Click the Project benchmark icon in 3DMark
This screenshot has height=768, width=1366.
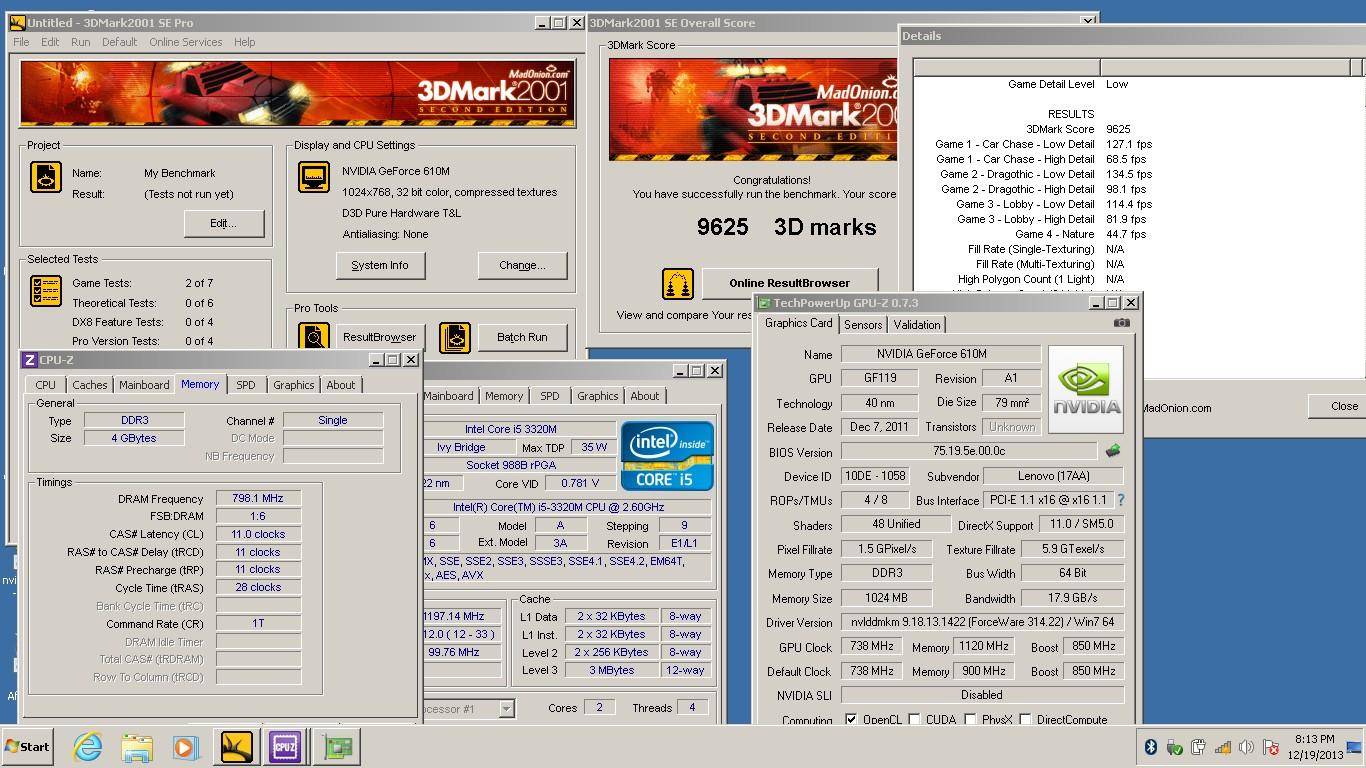46,178
